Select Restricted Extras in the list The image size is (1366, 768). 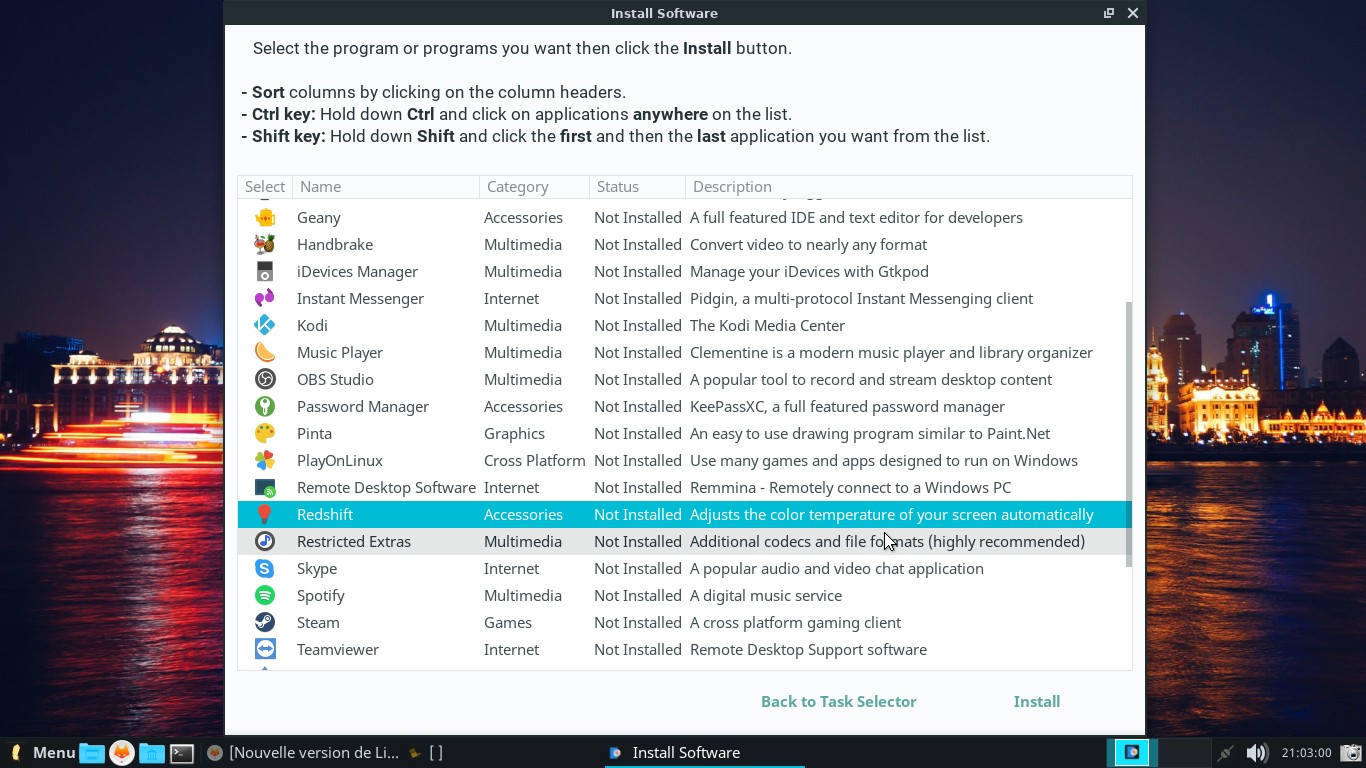(x=354, y=542)
